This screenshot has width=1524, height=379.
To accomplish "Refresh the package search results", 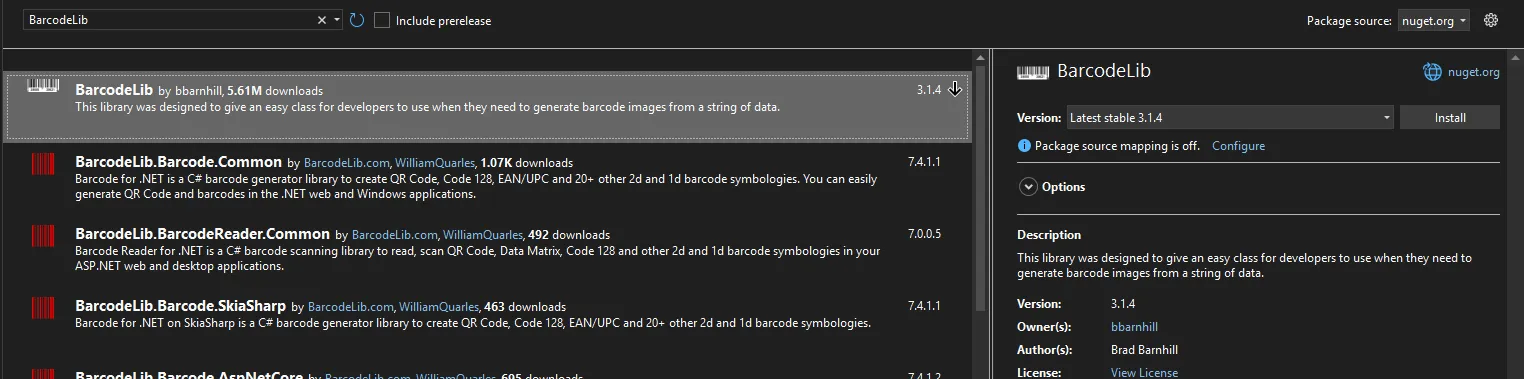I will 357,20.
